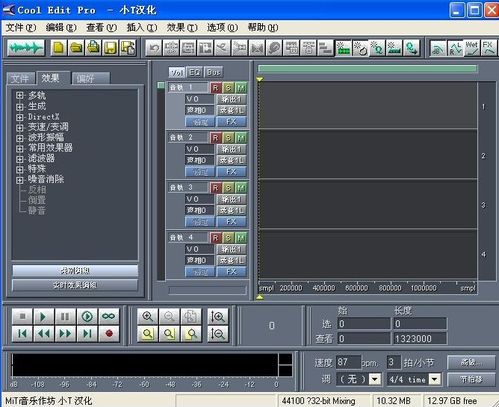Open the 效果(T) menu
The height and width of the screenshot is (407, 499).
[x=182, y=27]
